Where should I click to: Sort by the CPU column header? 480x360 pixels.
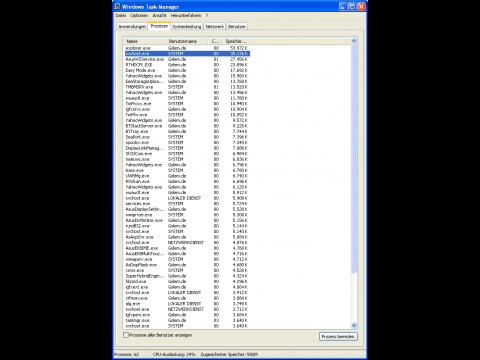pos(216,41)
